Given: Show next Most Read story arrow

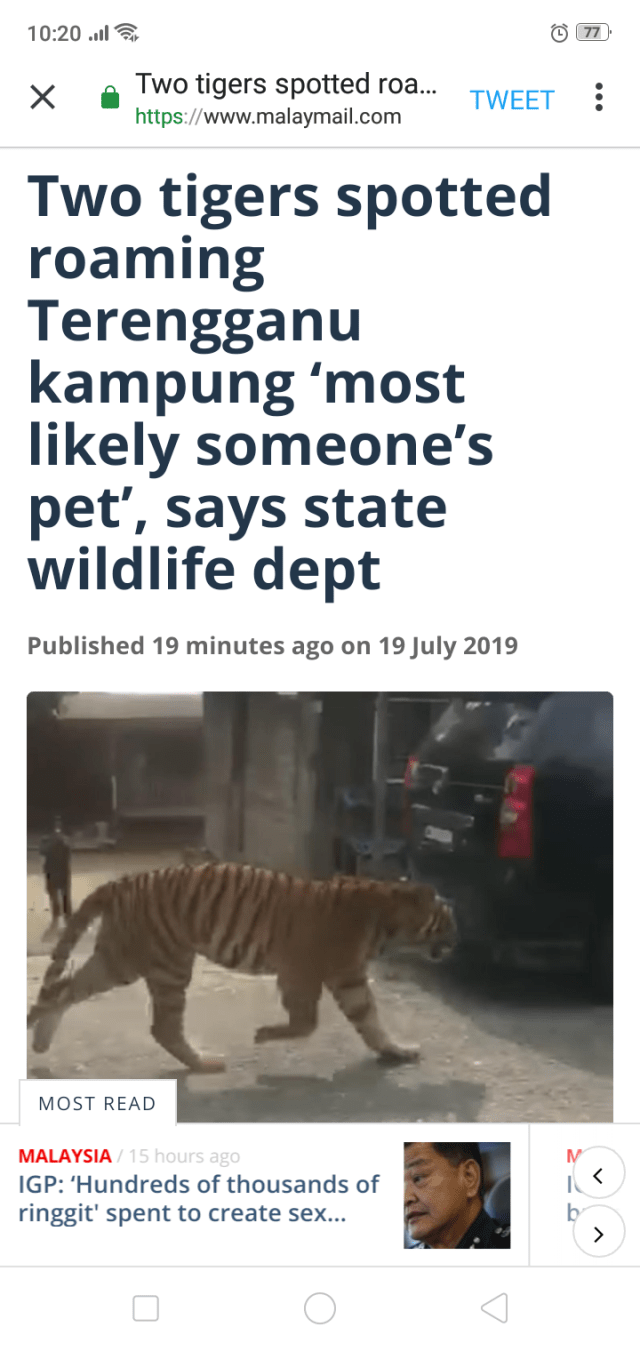Looking at the screenshot, I should coord(599,1234).
